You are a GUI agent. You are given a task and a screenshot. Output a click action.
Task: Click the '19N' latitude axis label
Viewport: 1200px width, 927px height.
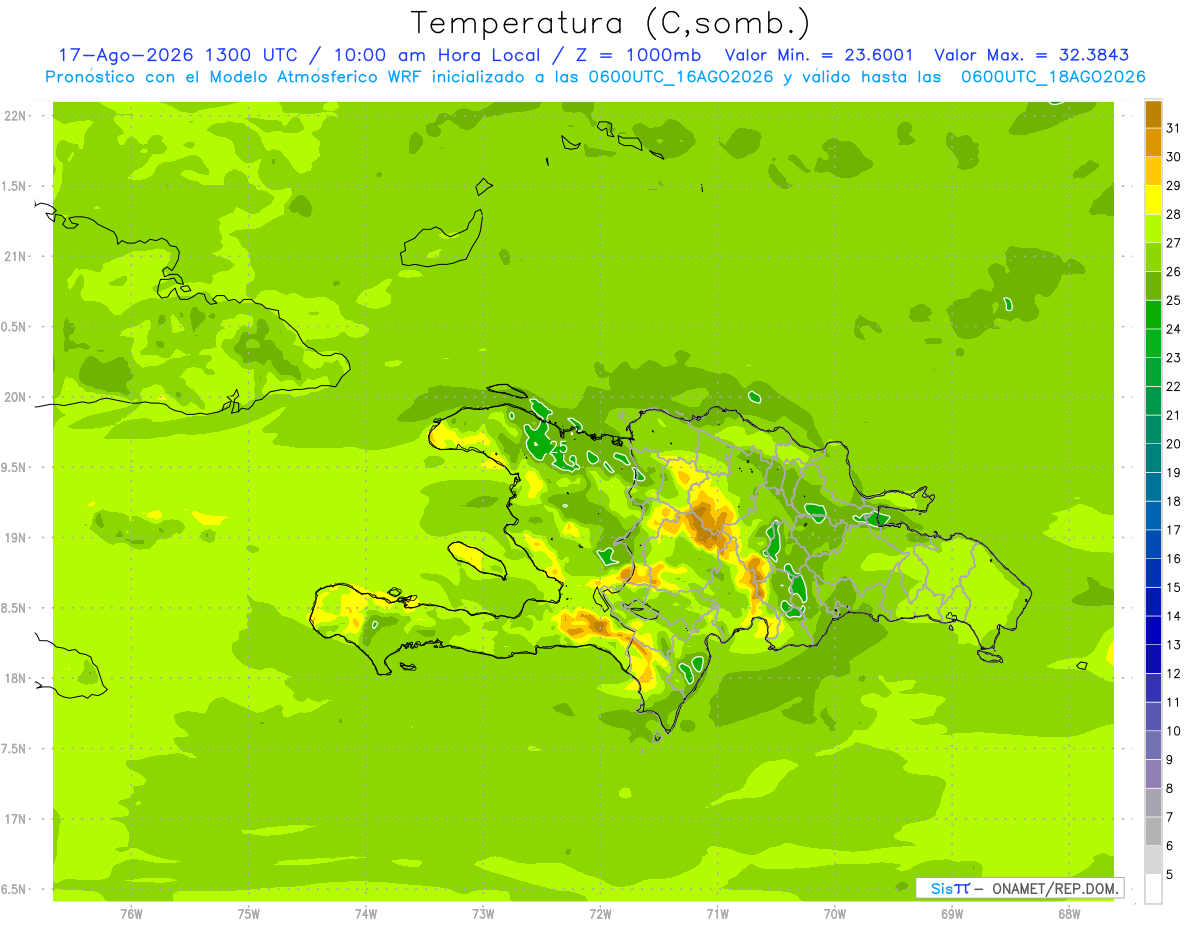(15, 537)
